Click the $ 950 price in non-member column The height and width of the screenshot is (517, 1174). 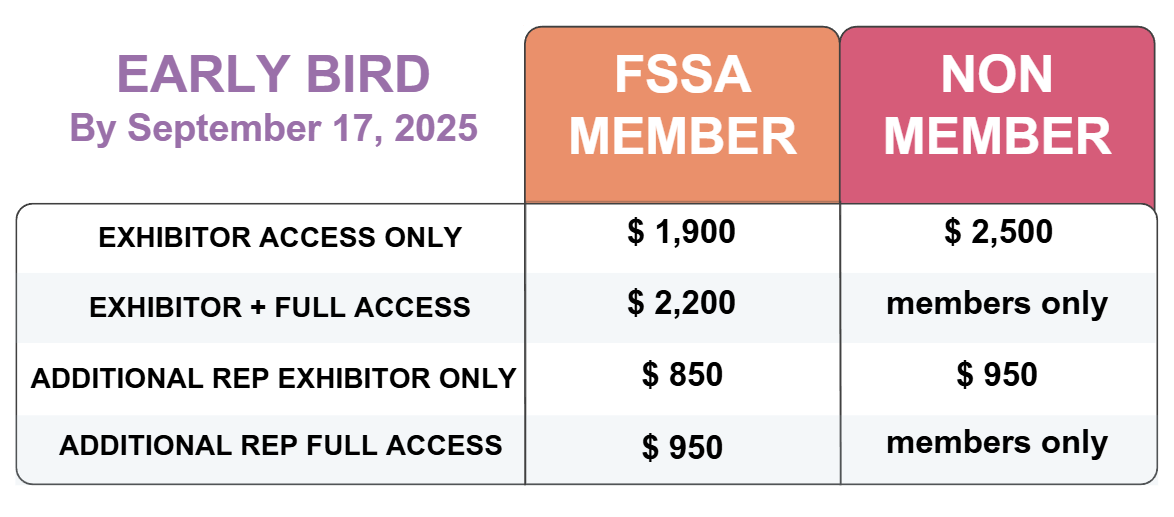[997, 375]
